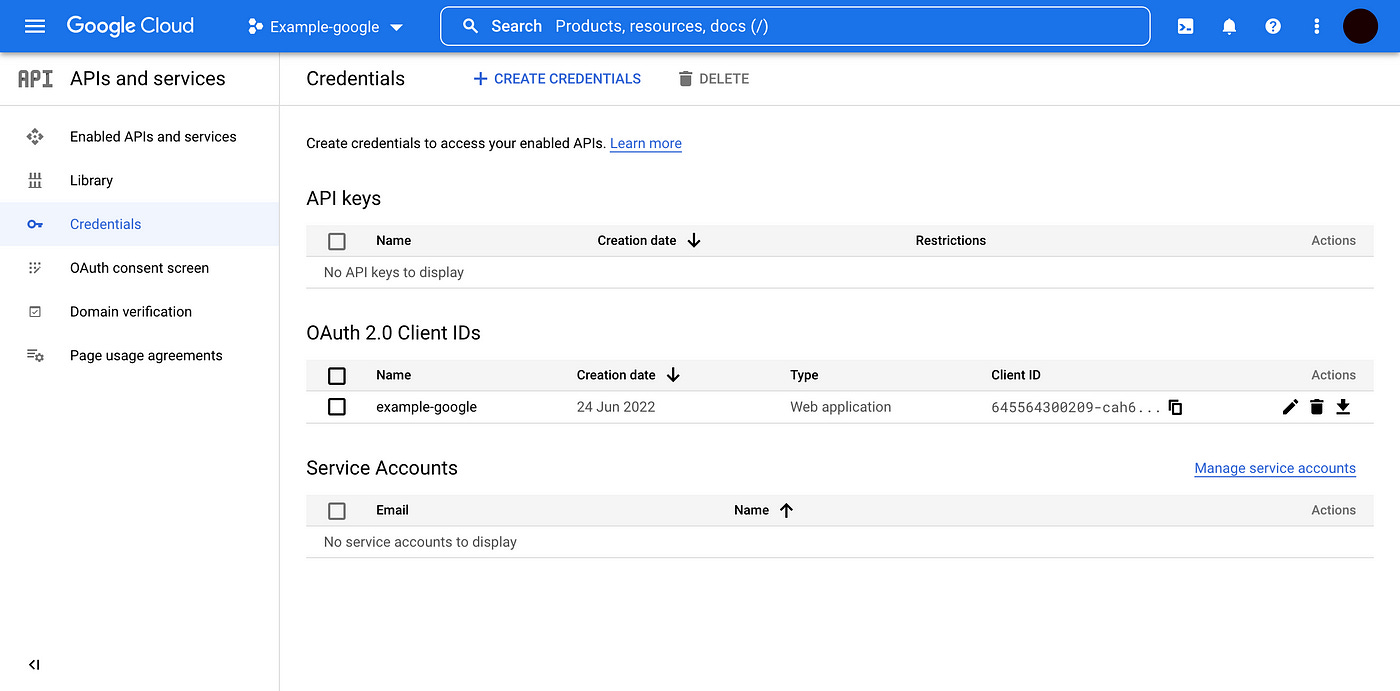1400x691 pixels.
Task: Click the 24 Jun 2022 creation date cell
Action: 616,407
